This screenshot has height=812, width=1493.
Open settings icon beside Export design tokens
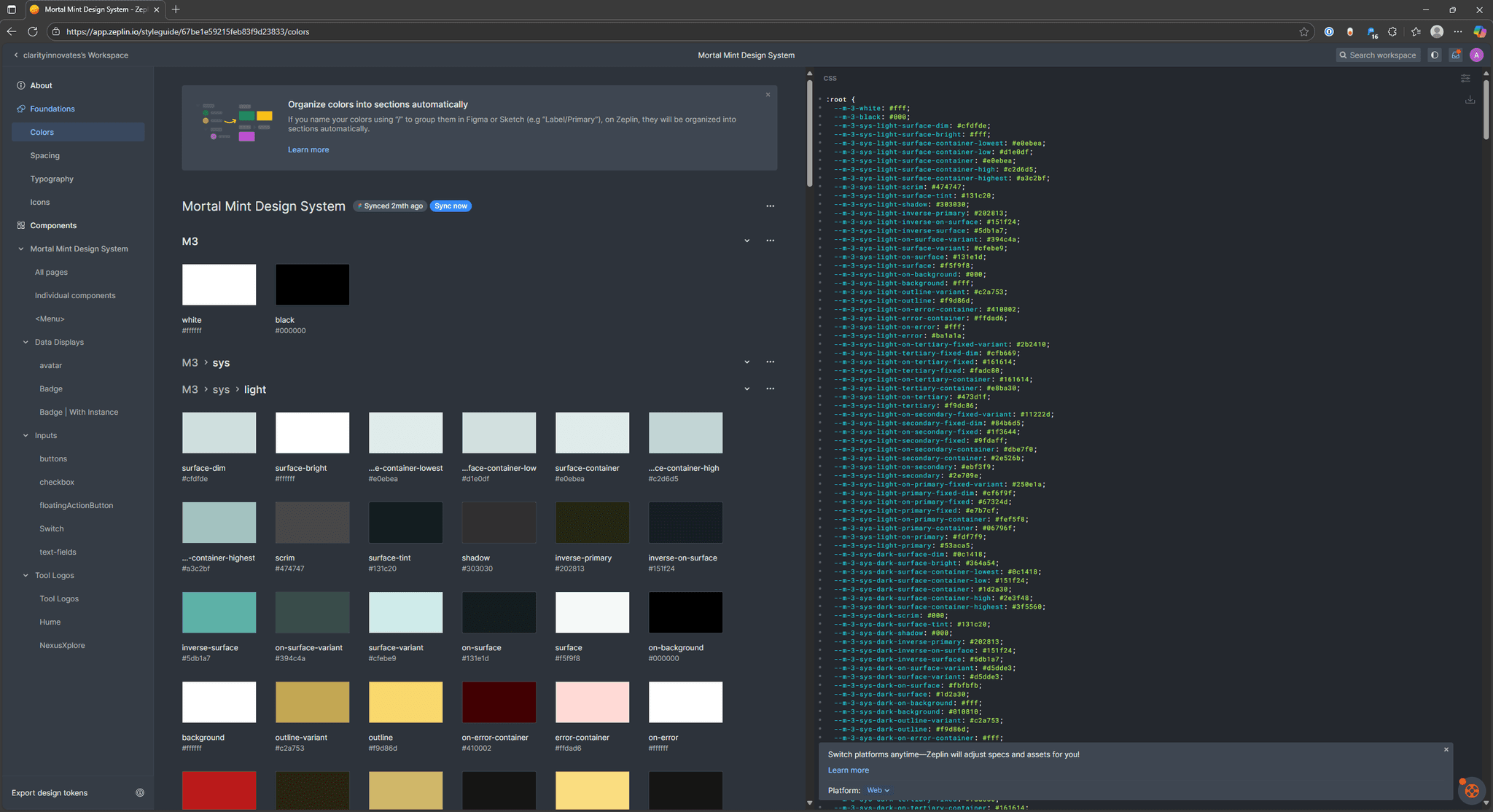click(140, 792)
